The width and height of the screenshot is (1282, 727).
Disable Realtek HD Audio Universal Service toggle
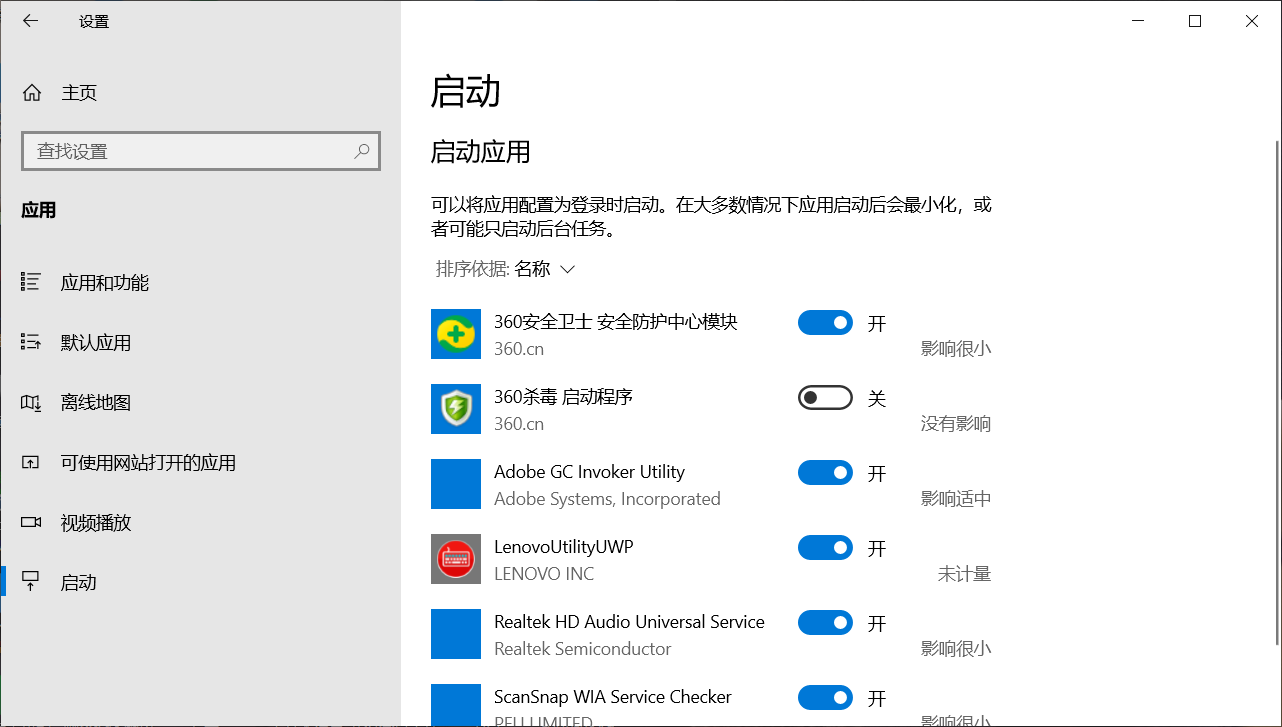pyautogui.click(x=825, y=623)
